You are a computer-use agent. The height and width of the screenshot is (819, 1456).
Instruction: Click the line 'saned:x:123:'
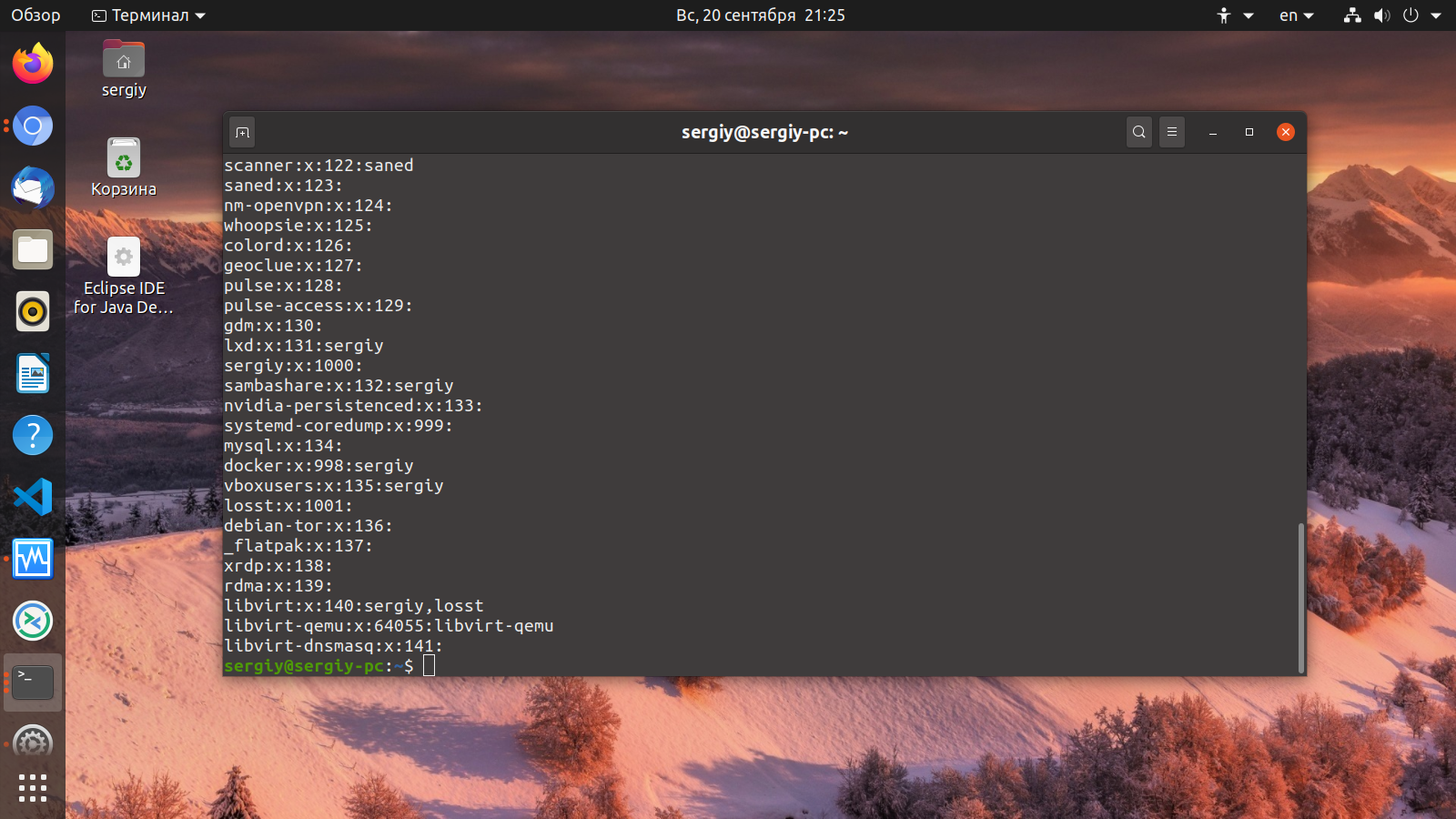283,186
